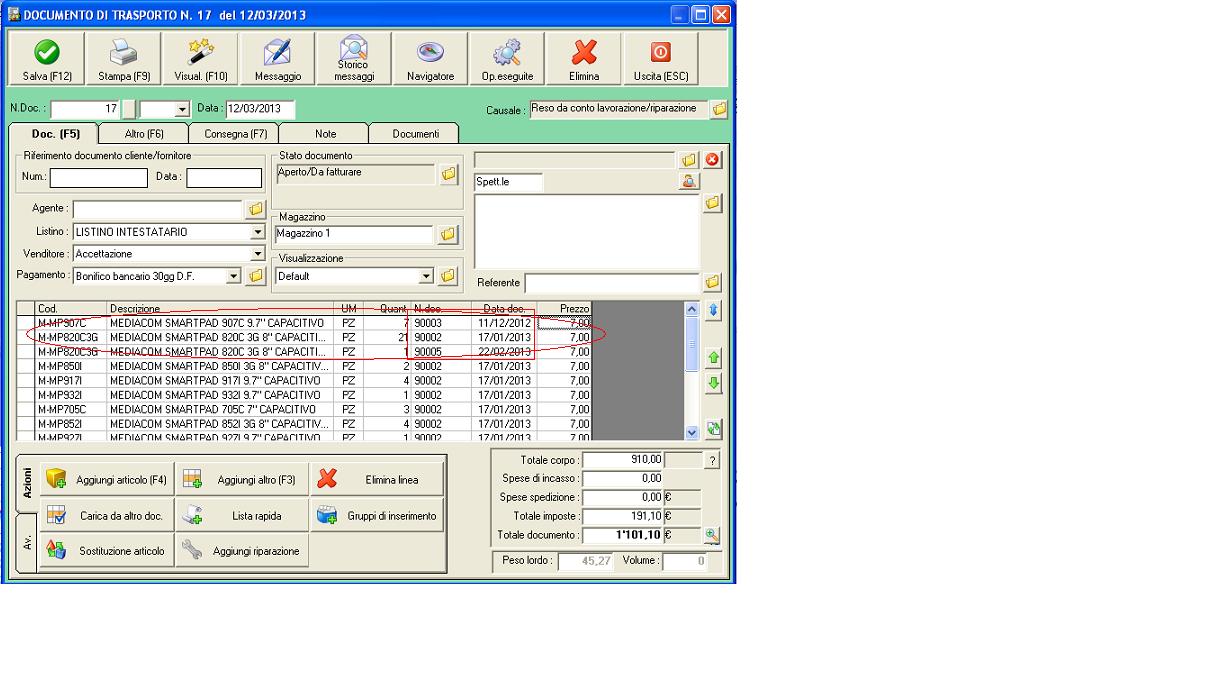Click Lista rapida button
Image resolution: width=1224 pixels, height=692 pixels.
pos(241,516)
